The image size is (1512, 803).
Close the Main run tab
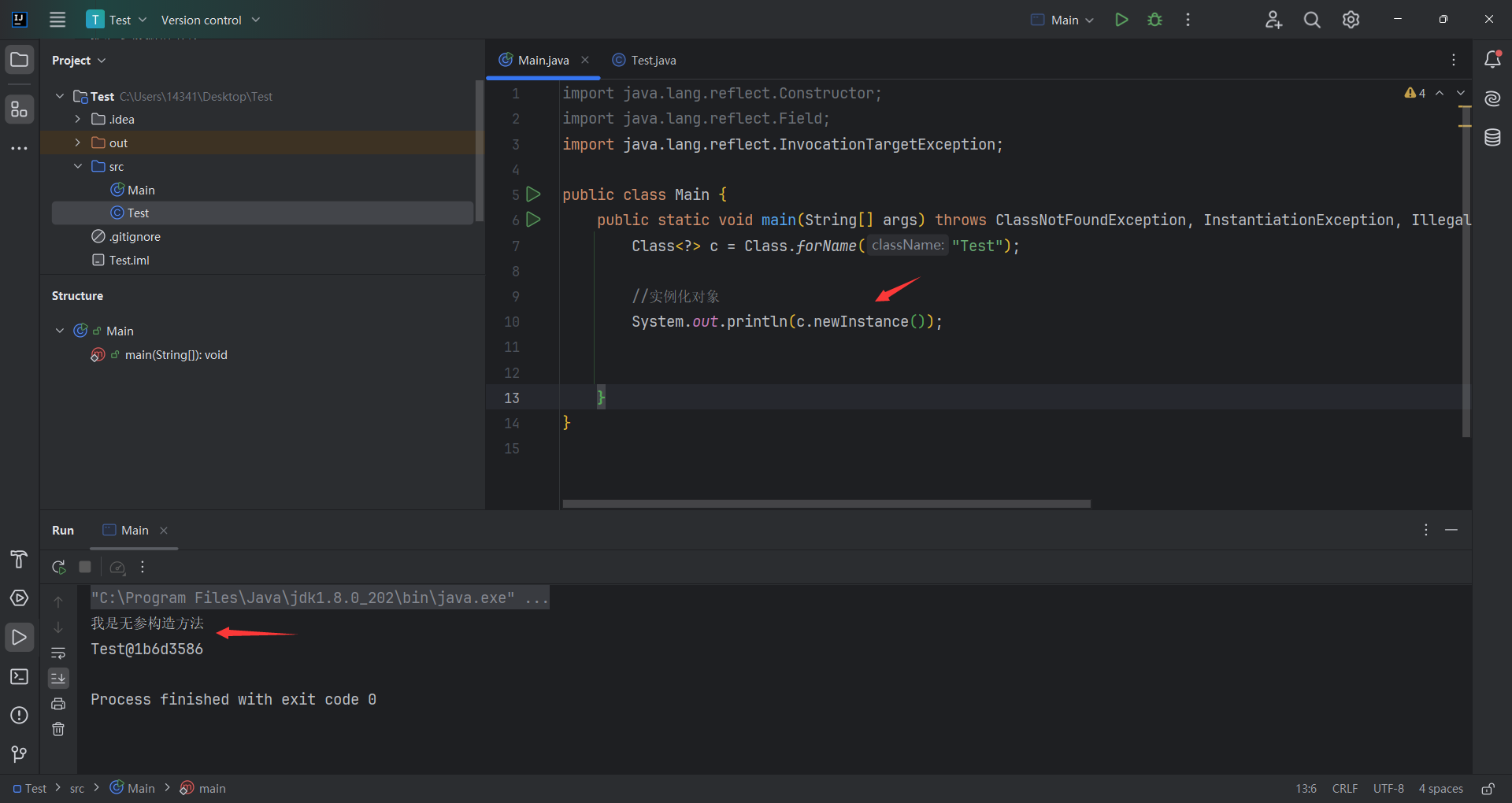pyautogui.click(x=164, y=531)
